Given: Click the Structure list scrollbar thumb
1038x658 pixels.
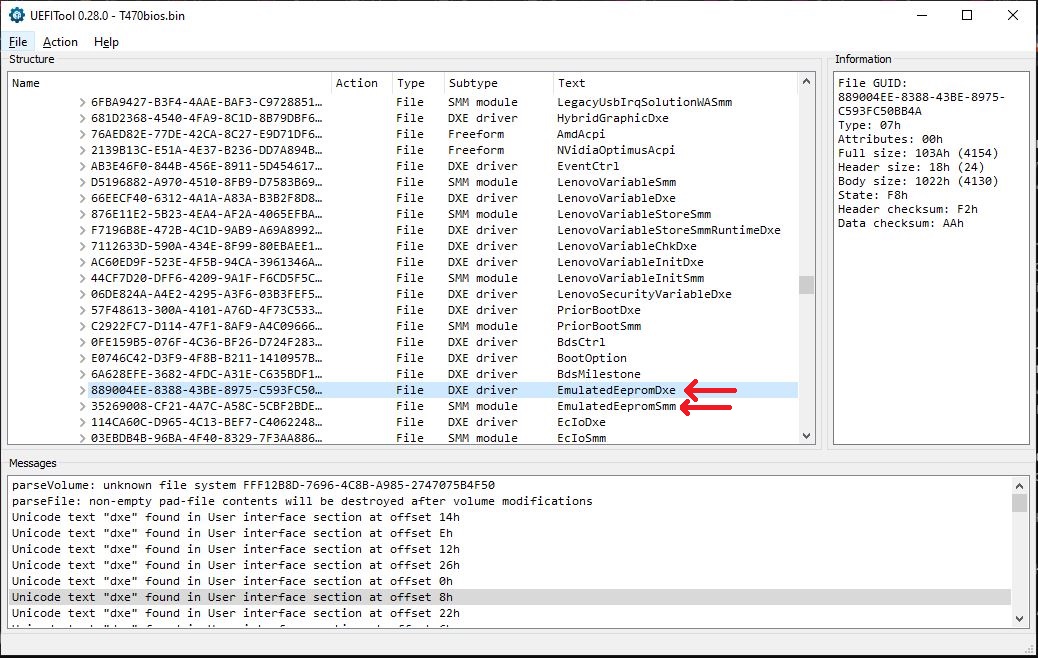Looking at the screenshot, I should (x=806, y=285).
